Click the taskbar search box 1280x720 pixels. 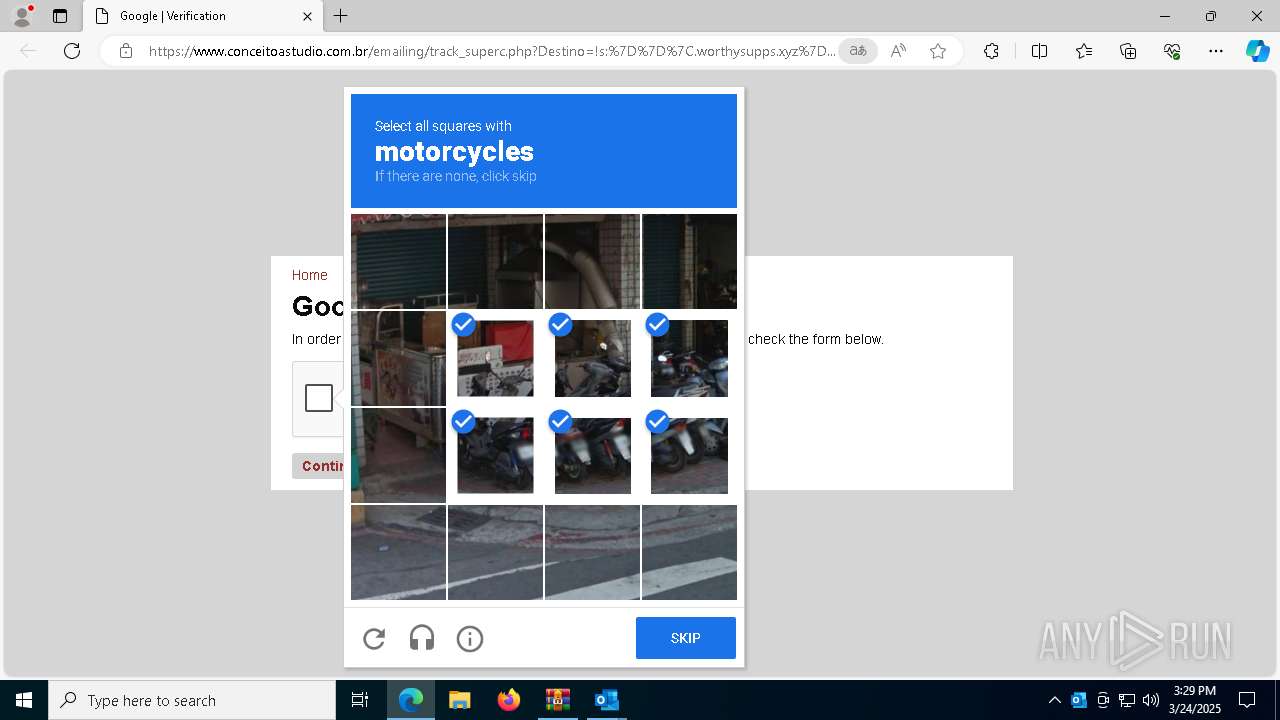coord(192,700)
